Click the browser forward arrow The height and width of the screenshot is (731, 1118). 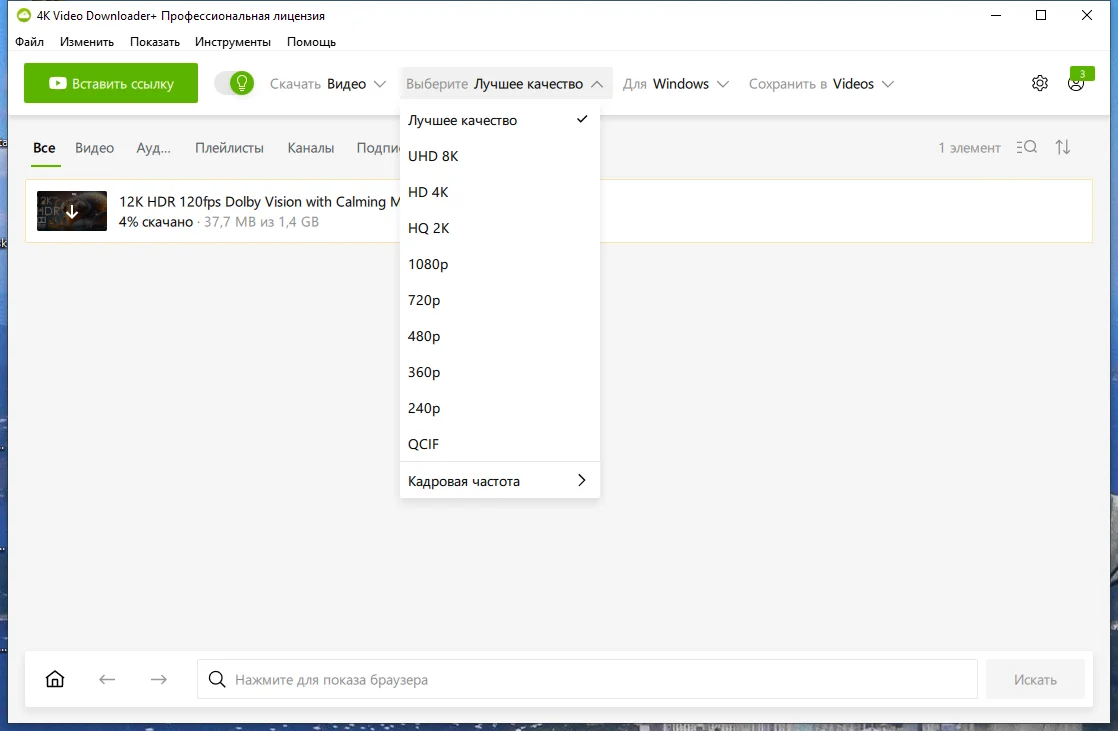(x=159, y=680)
